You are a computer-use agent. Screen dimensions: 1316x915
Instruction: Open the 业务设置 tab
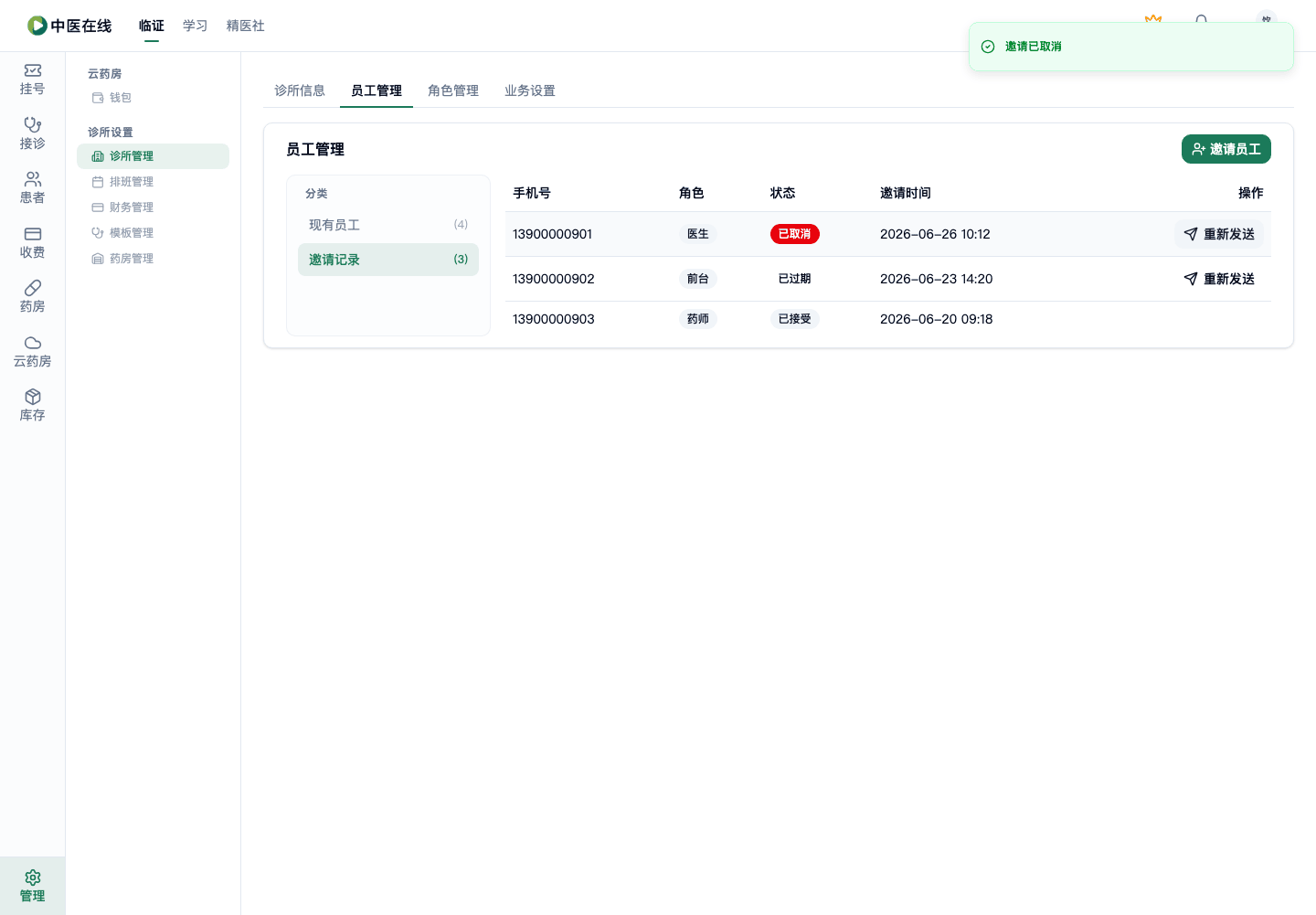click(530, 90)
